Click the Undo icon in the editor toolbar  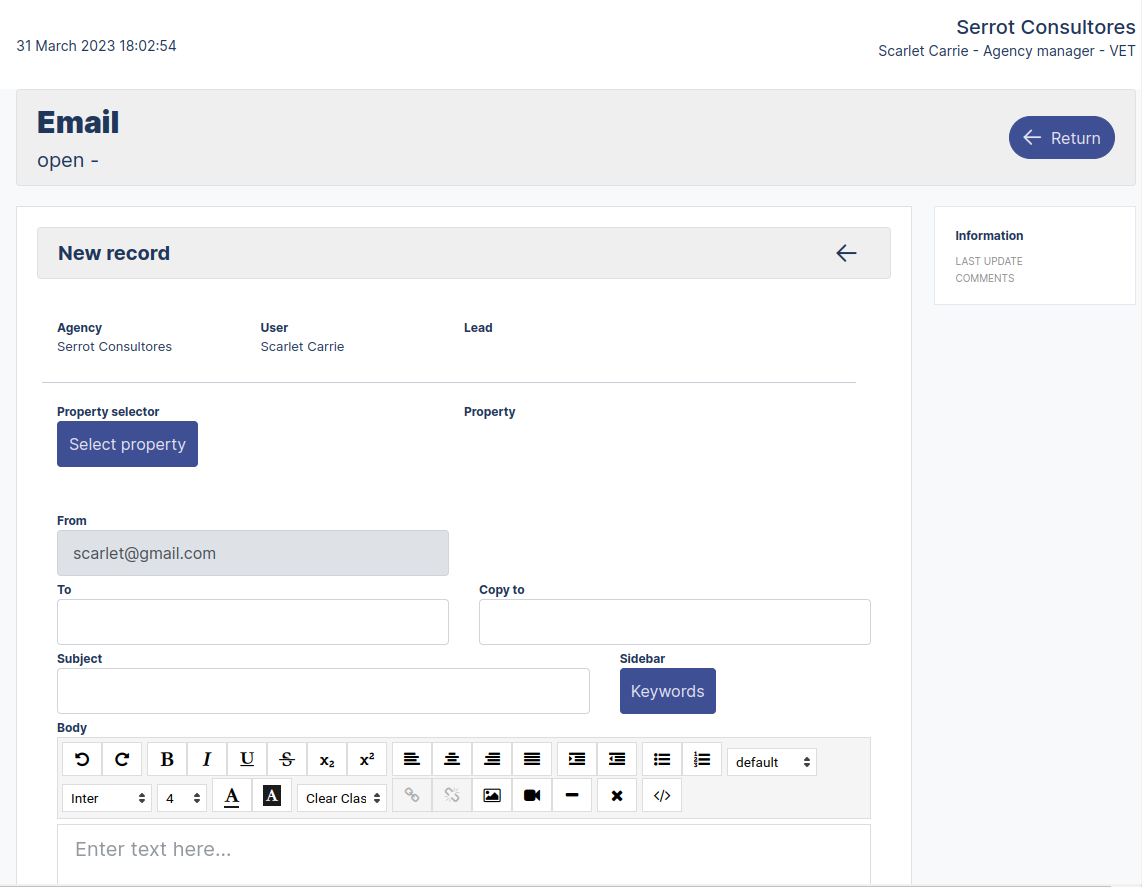click(81, 759)
